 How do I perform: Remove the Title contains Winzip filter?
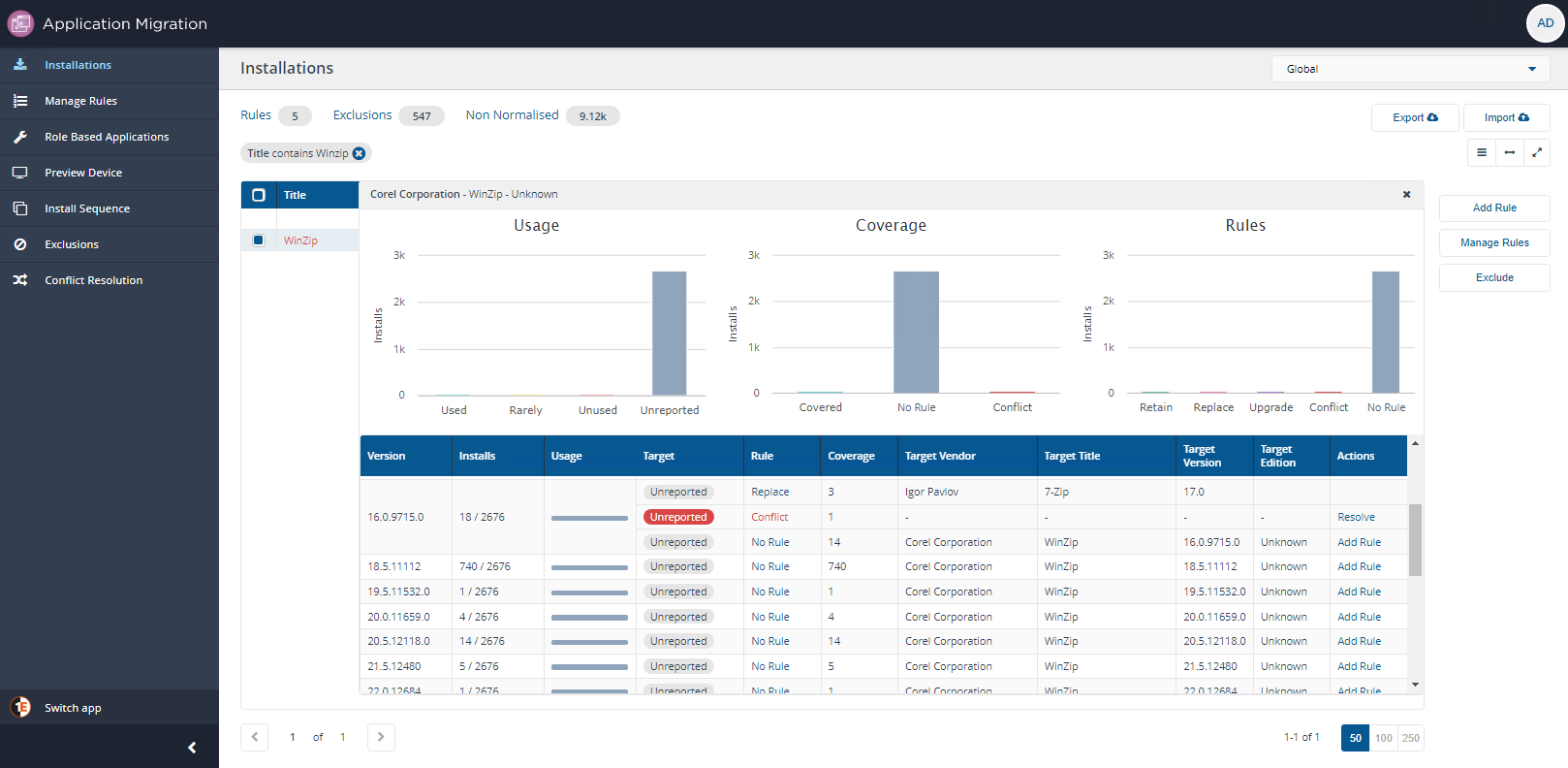pyautogui.click(x=359, y=153)
